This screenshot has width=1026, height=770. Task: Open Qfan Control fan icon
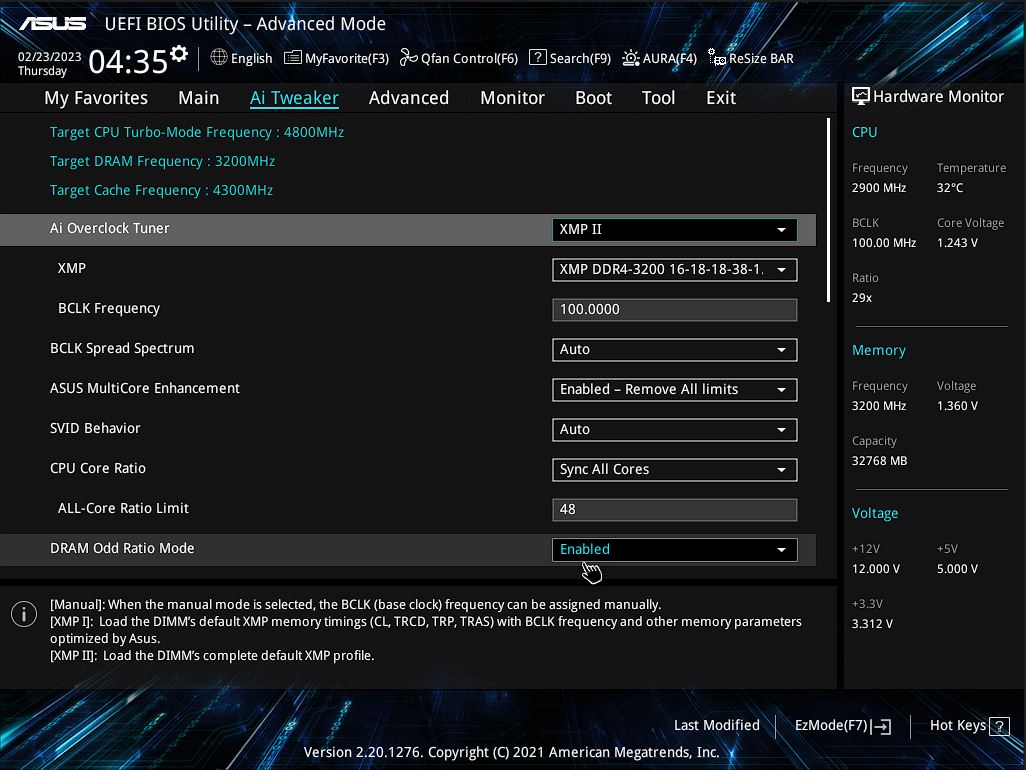tap(408, 58)
